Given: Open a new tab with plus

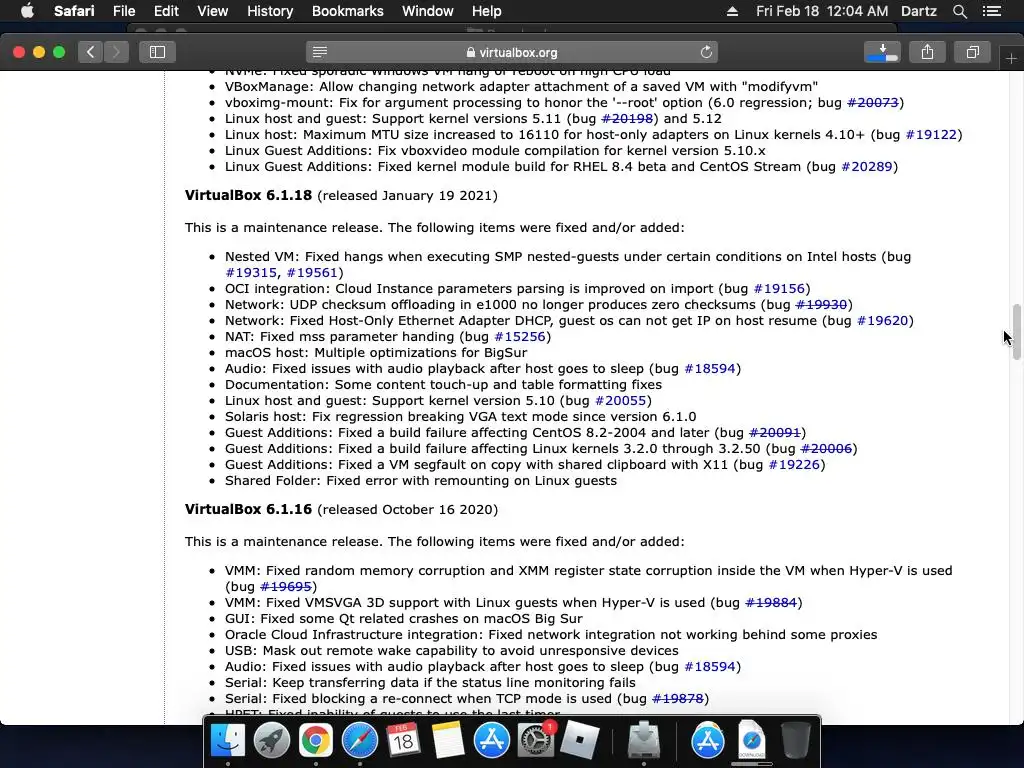Looking at the screenshot, I should [x=1011, y=59].
